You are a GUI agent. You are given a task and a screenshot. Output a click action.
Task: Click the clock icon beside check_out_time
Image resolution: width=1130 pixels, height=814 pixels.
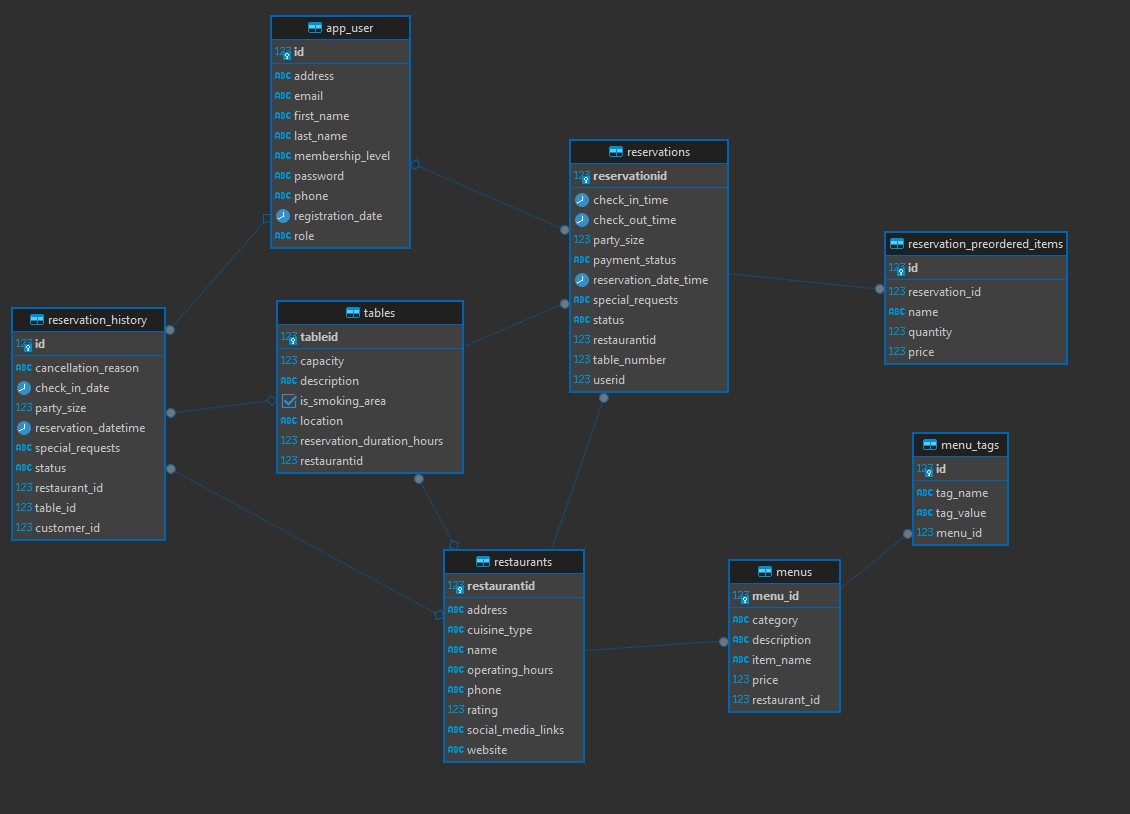pyautogui.click(x=582, y=220)
